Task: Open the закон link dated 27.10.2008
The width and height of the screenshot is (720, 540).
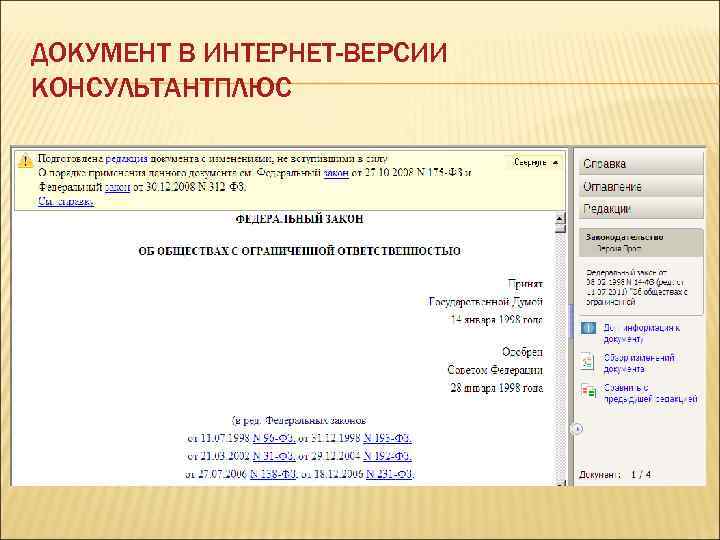Action: (x=336, y=173)
